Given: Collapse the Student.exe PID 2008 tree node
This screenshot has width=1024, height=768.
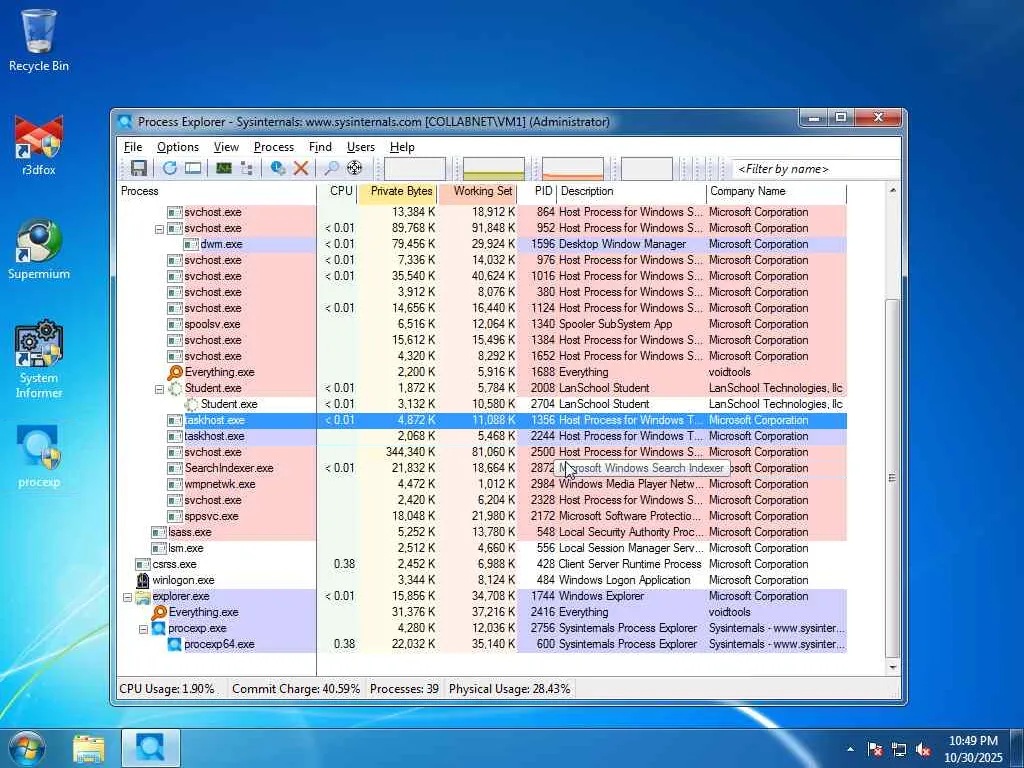Looking at the screenshot, I should click(159, 389).
